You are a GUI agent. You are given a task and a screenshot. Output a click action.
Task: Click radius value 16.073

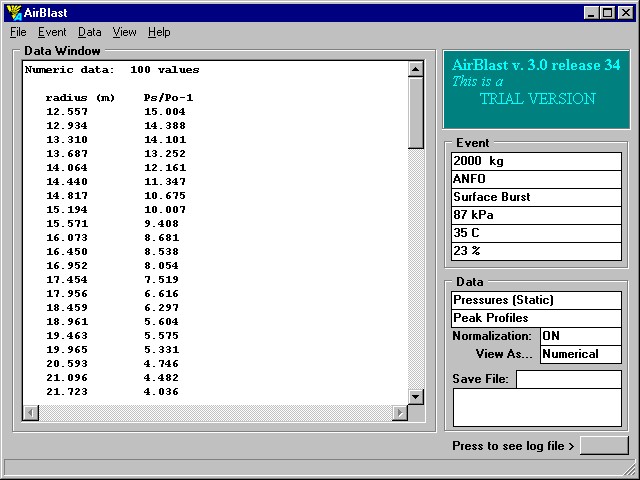click(67, 238)
